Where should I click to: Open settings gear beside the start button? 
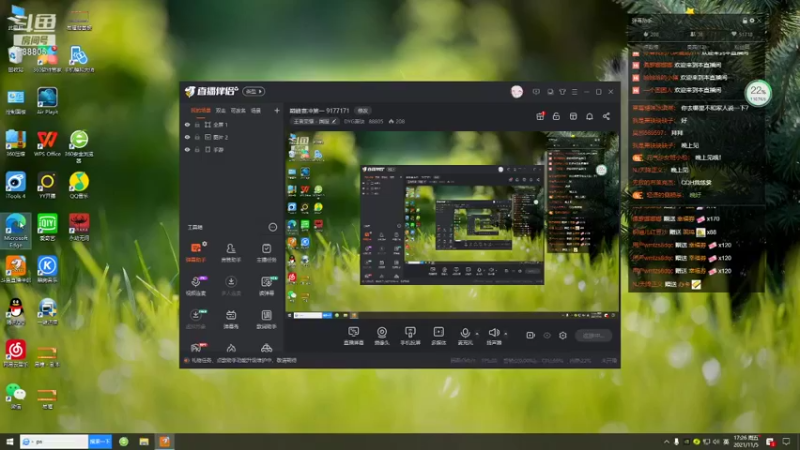tap(563, 335)
